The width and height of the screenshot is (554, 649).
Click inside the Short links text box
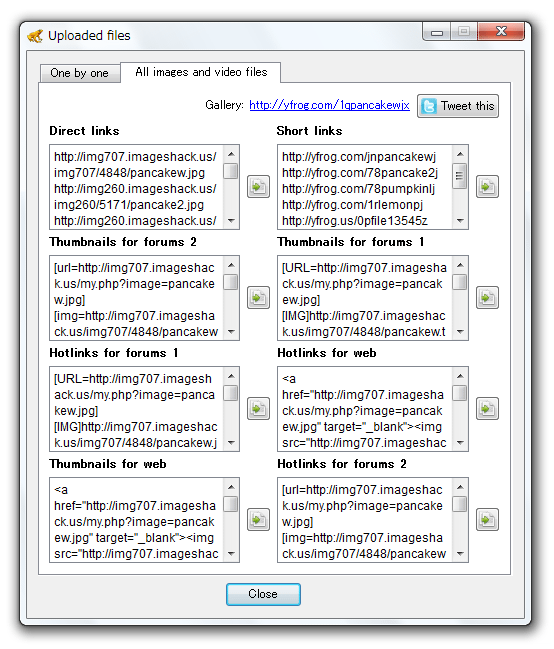point(365,187)
